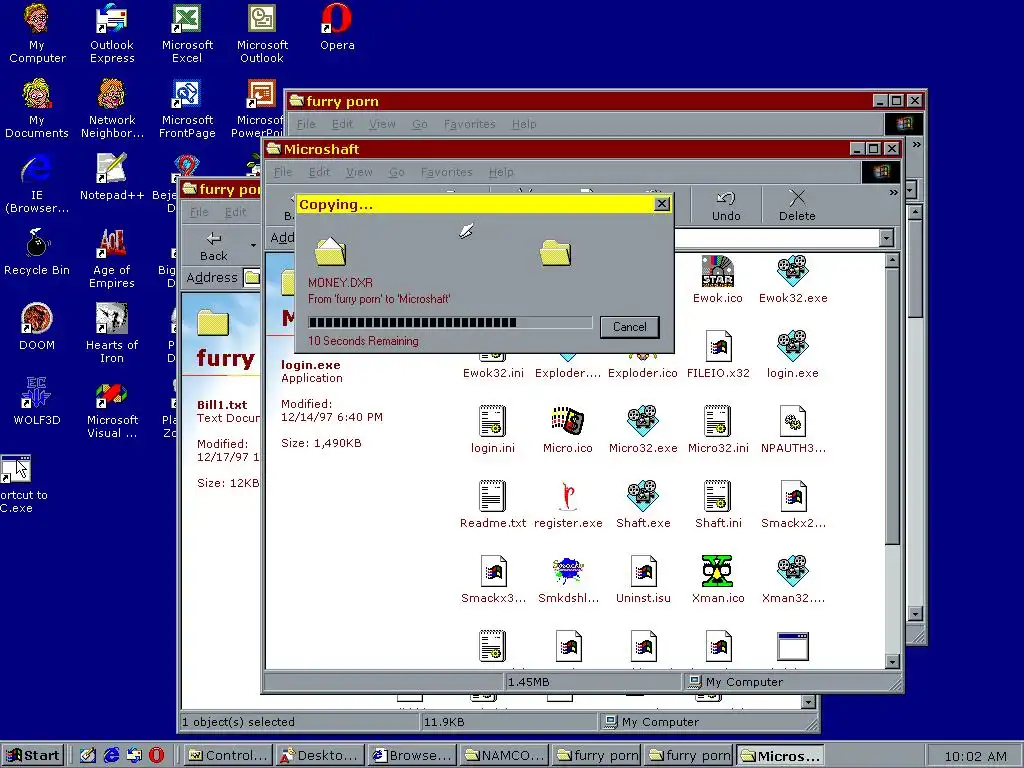Viewport: 1024px width, 768px height.
Task: Launch Outlook Express from desktop
Action: [112, 33]
